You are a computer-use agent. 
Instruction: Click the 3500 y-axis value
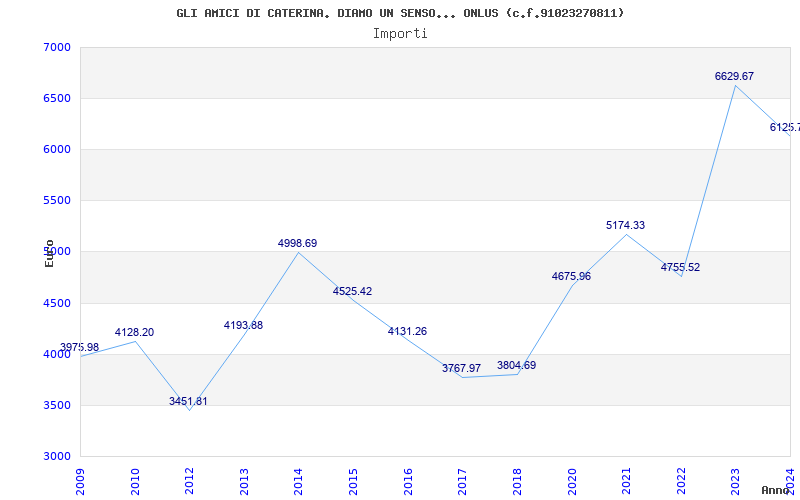[57, 406]
